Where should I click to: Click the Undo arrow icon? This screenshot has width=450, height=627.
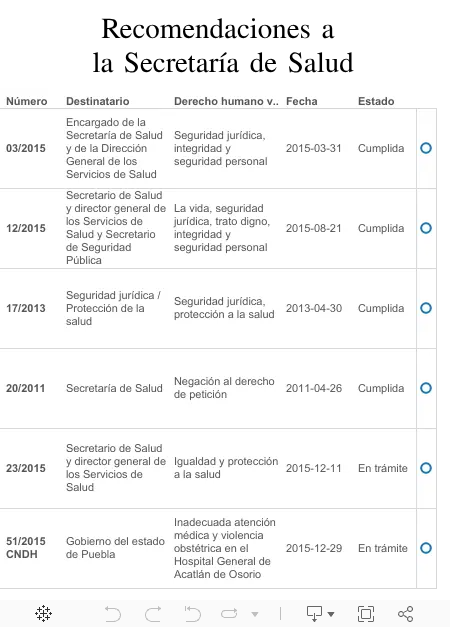coord(112,613)
